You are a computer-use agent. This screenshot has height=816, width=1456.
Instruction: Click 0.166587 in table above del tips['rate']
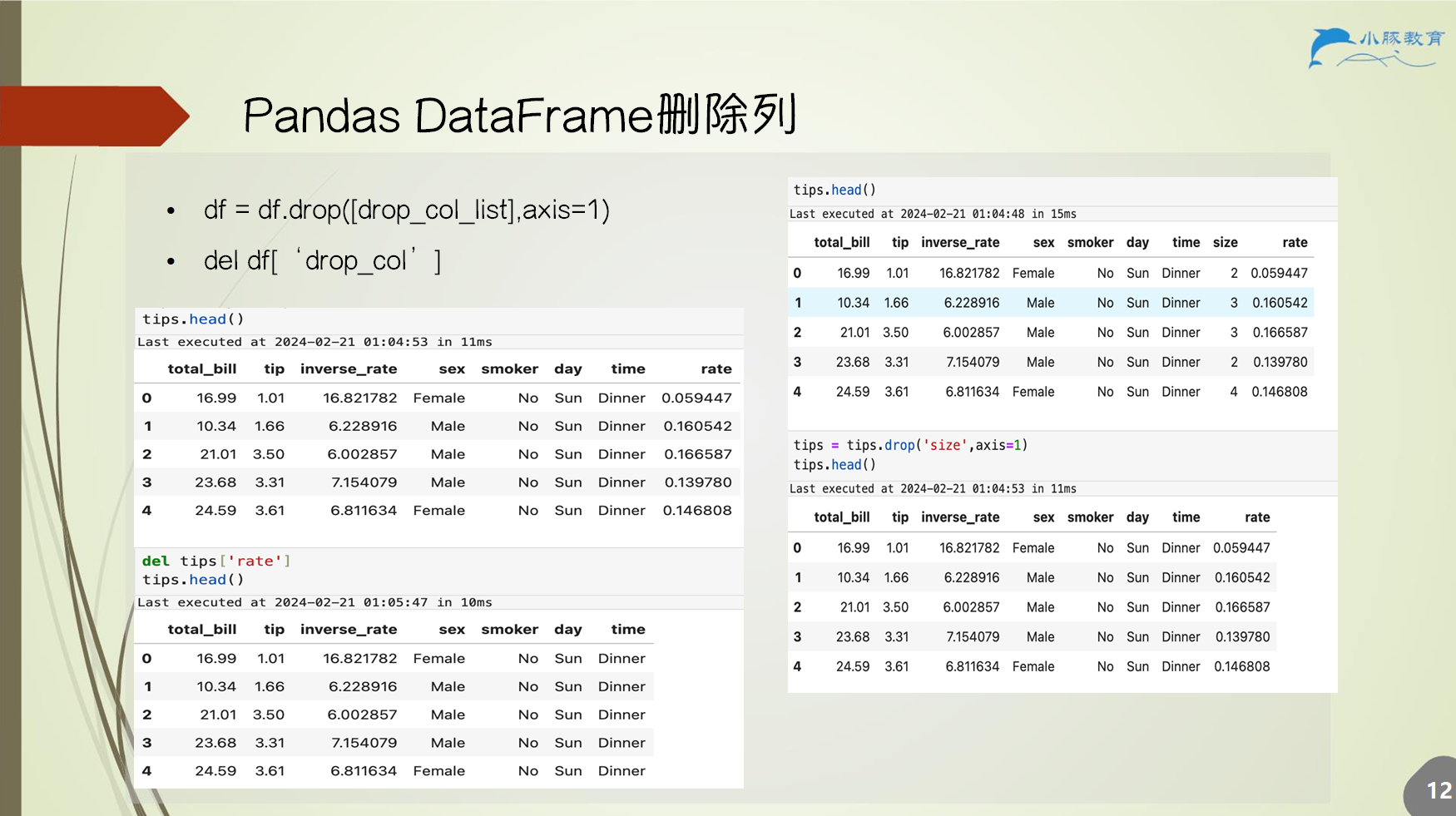coord(698,454)
